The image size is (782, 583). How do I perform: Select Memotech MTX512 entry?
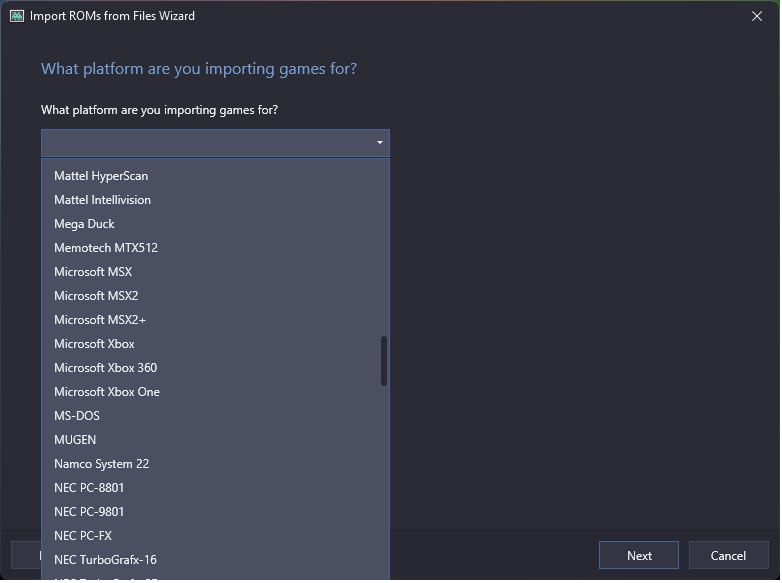pyautogui.click(x=215, y=248)
